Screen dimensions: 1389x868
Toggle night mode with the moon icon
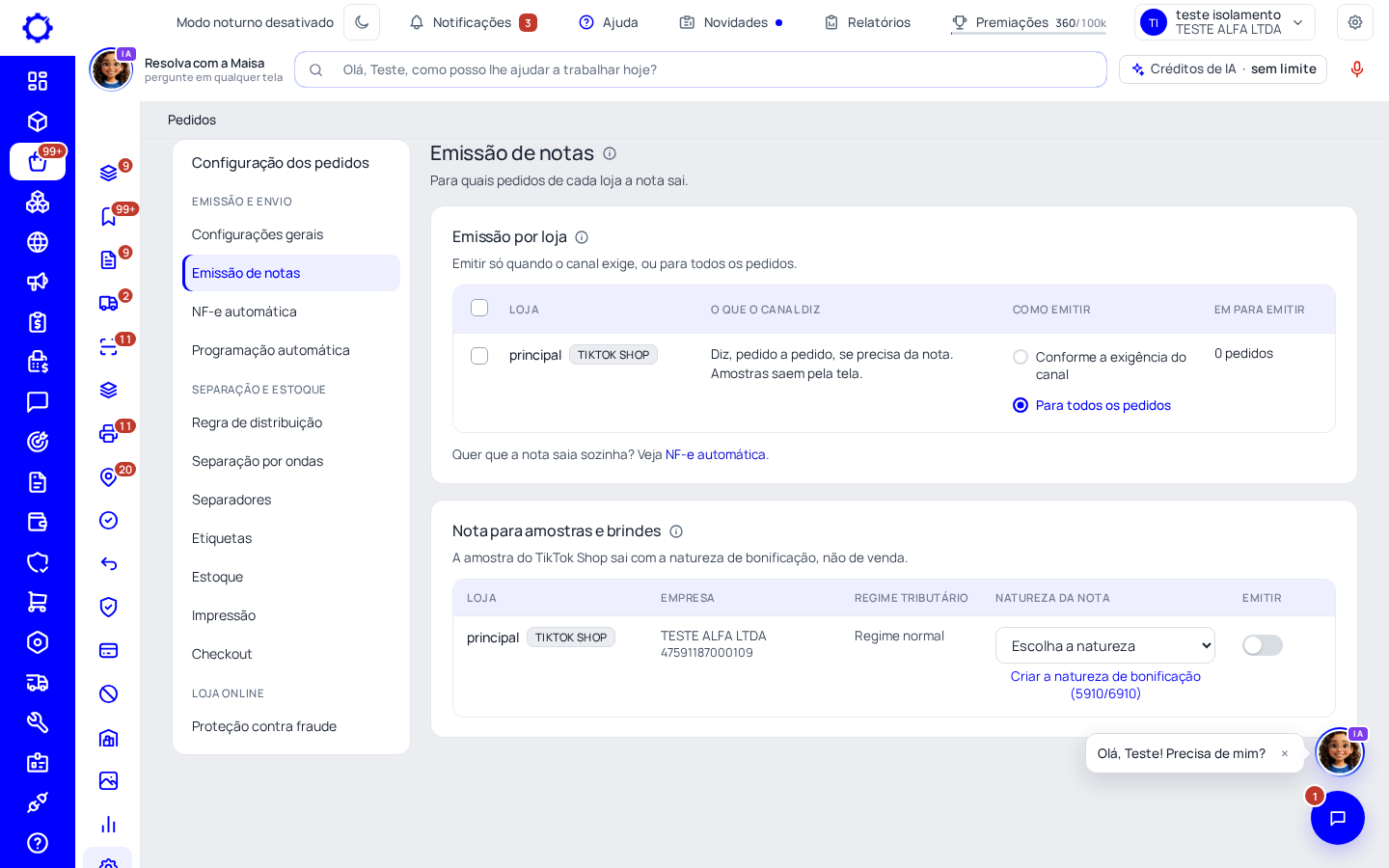(x=362, y=22)
